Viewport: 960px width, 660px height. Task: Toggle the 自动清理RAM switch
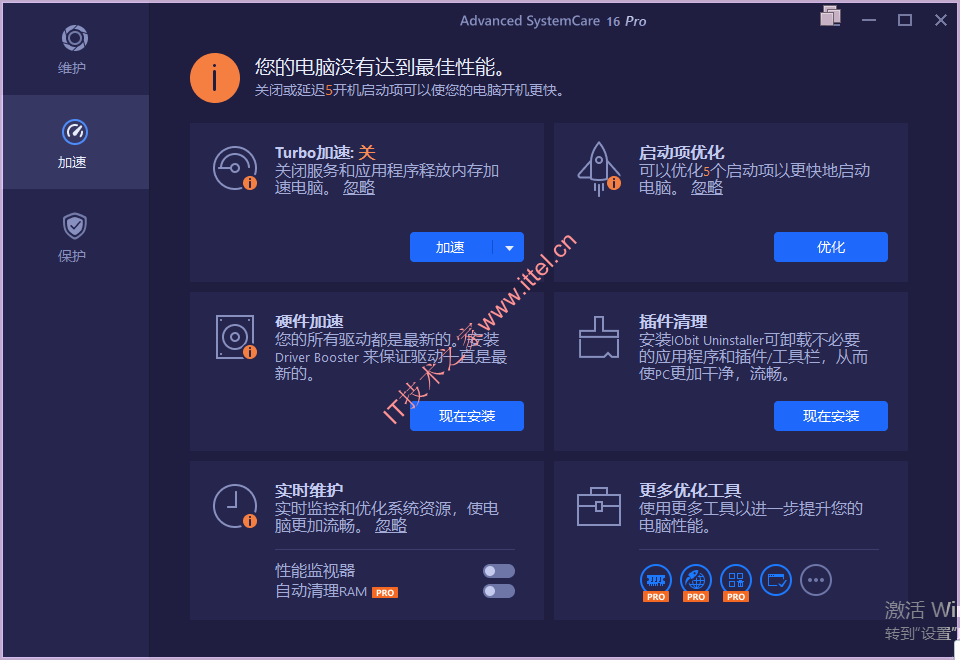point(498,591)
